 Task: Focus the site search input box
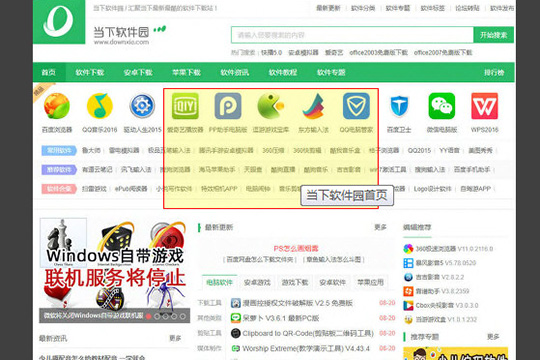[352, 35]
